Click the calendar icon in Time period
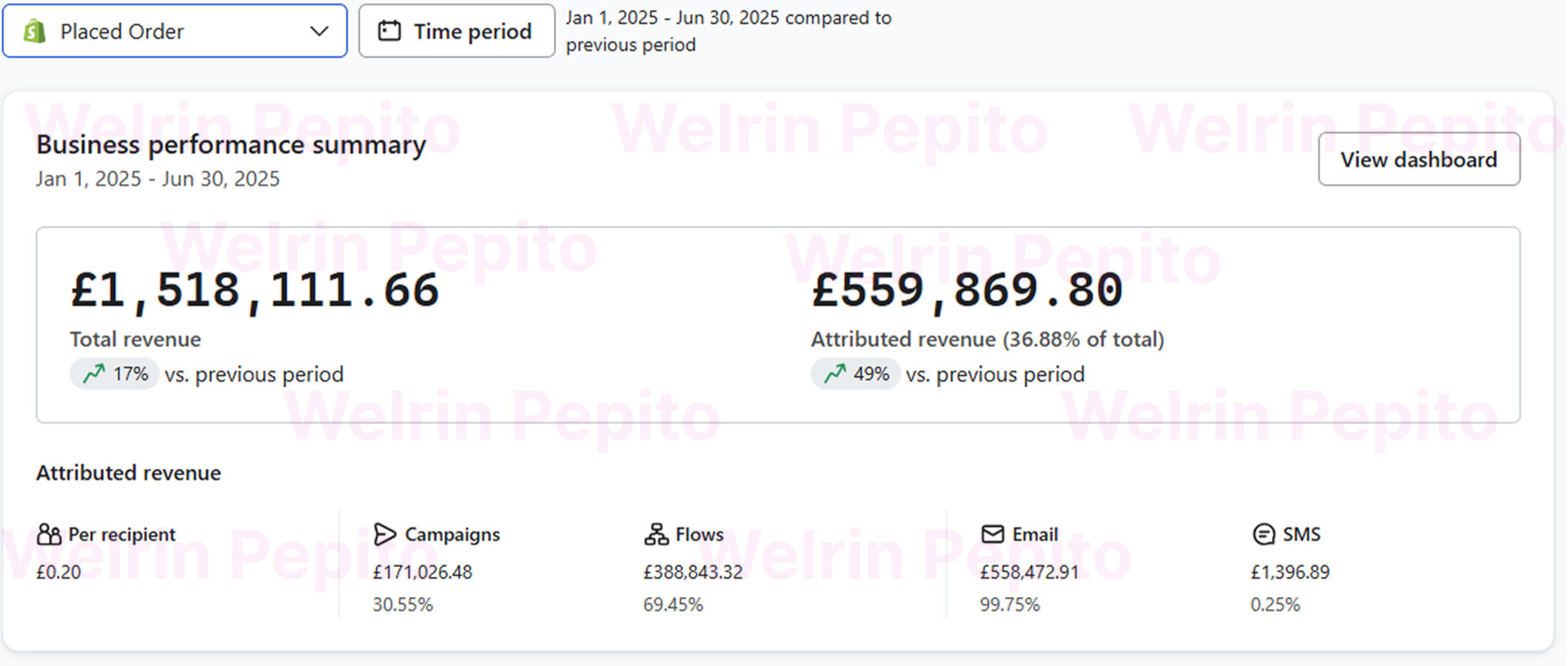Image resolution: width=1568 pixels, height=666 pixels. [x=389, y=31]
